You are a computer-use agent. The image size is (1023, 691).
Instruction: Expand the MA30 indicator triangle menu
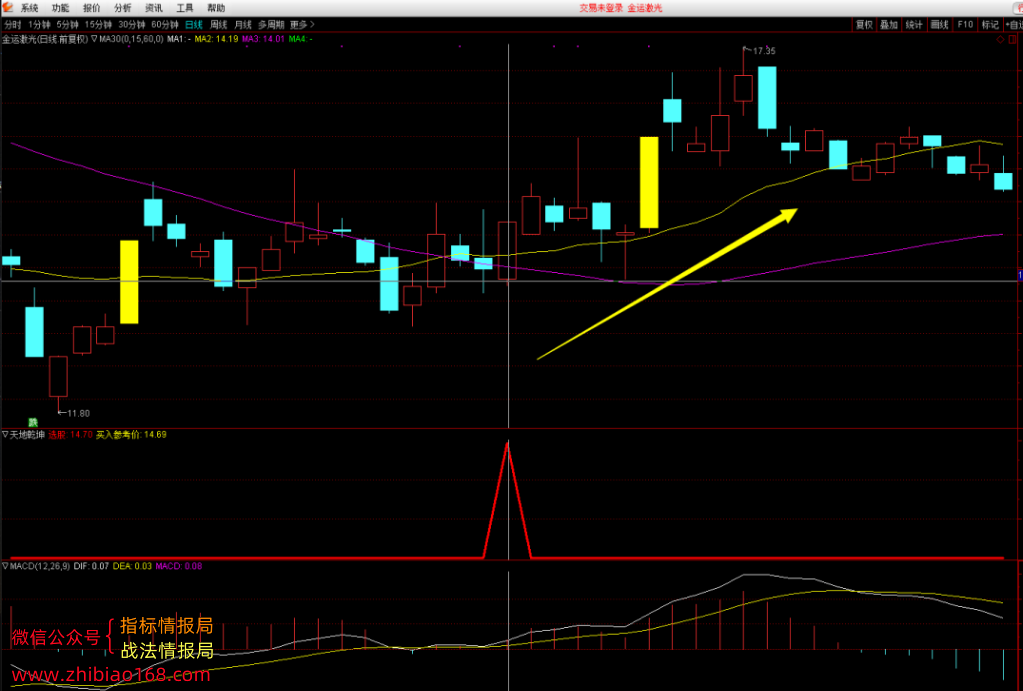pyautogui.click(x=94, y=39)
